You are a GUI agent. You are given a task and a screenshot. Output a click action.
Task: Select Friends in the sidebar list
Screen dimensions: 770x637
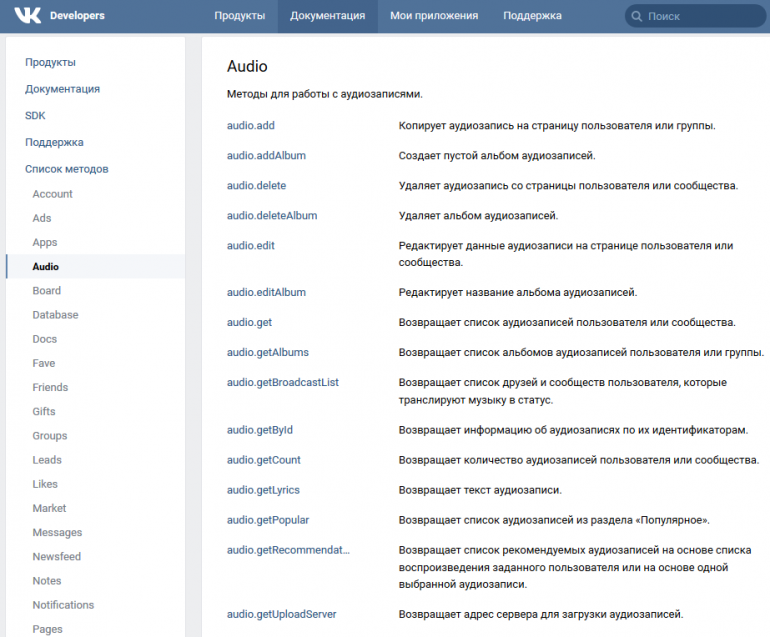tap(50, 387)
